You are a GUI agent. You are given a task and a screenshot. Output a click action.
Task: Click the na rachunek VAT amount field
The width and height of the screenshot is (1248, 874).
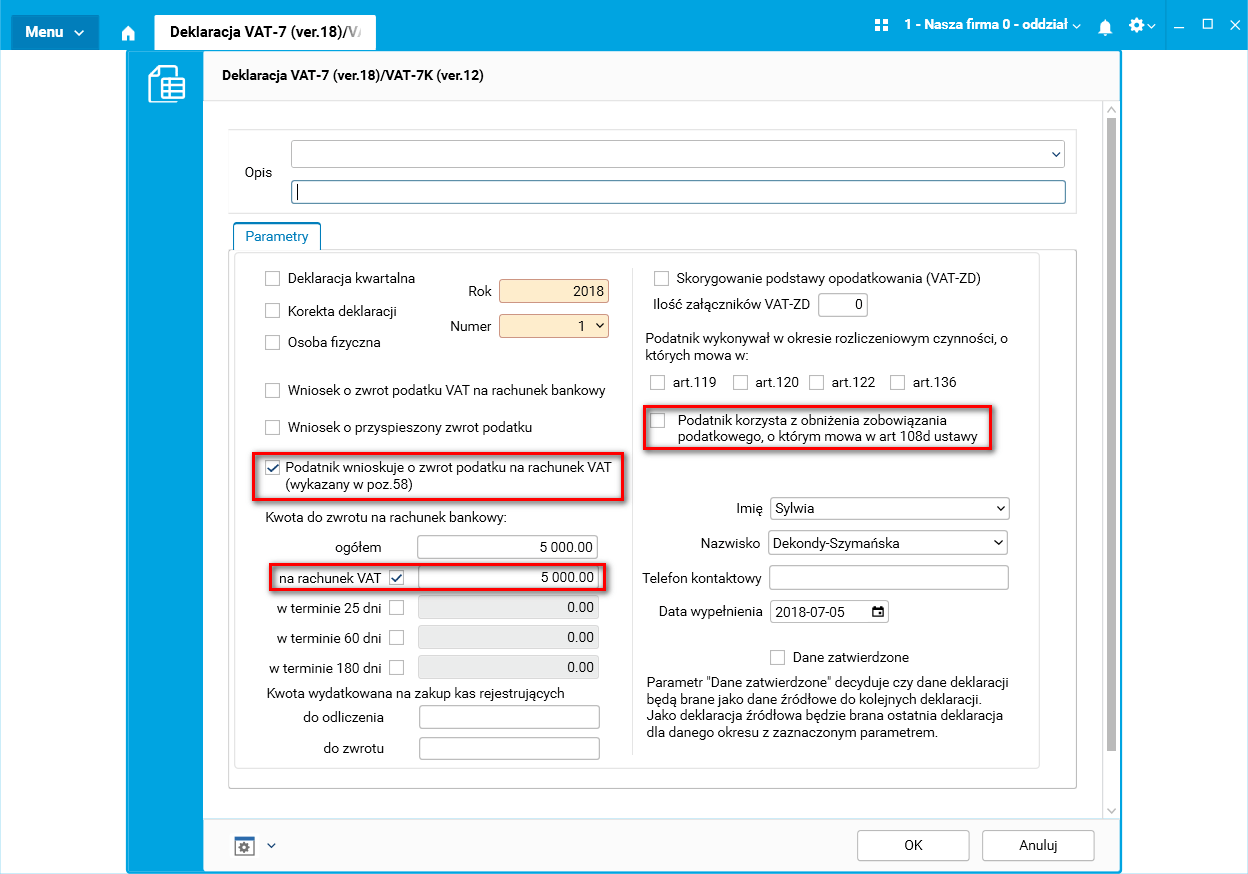click(508, 578)
